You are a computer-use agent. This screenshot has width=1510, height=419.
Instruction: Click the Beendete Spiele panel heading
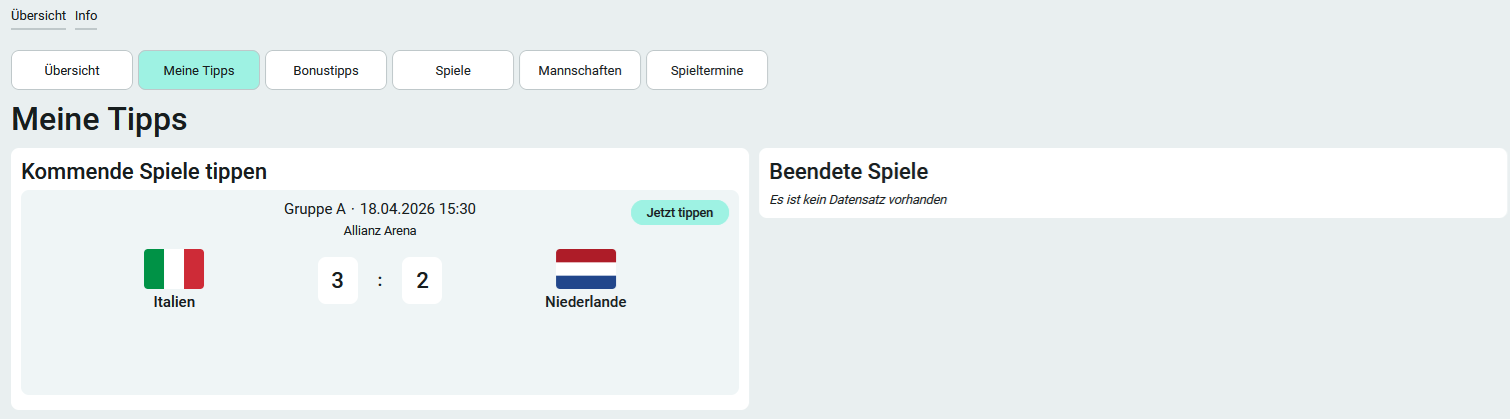pyautogui.click(x=849, y=171)
